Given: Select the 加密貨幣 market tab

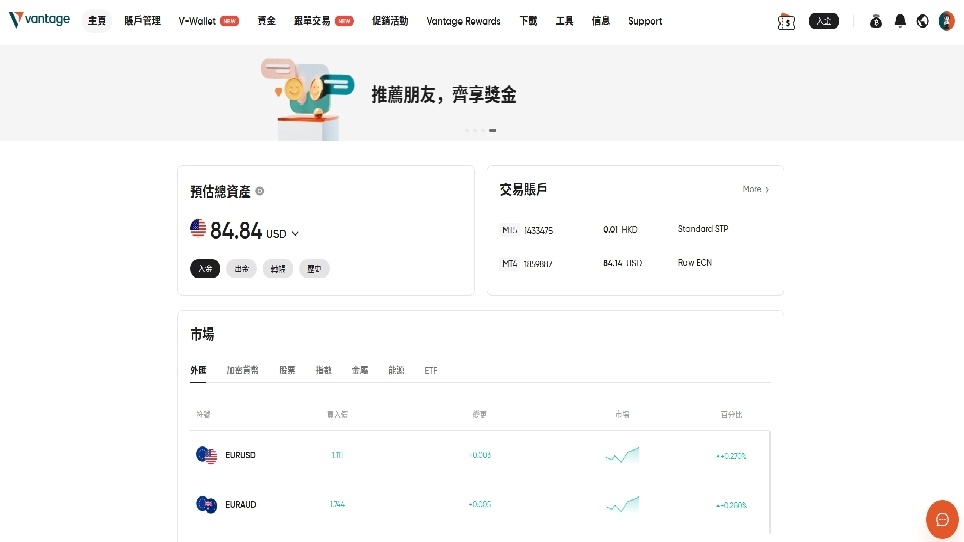Looking at the screenshot, I should [x=242, y=370].
